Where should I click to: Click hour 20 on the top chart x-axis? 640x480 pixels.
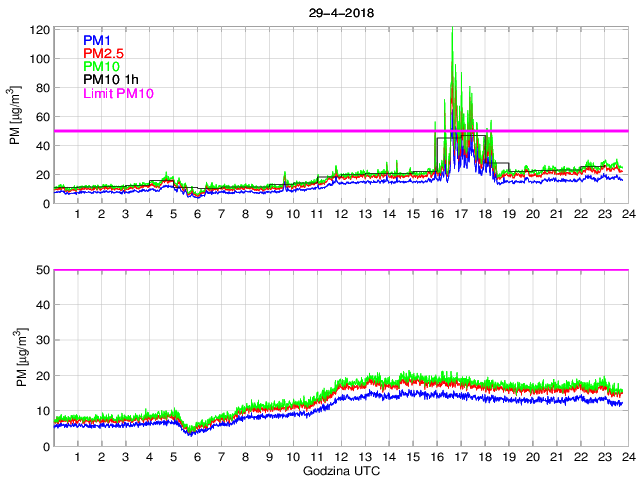532,215
